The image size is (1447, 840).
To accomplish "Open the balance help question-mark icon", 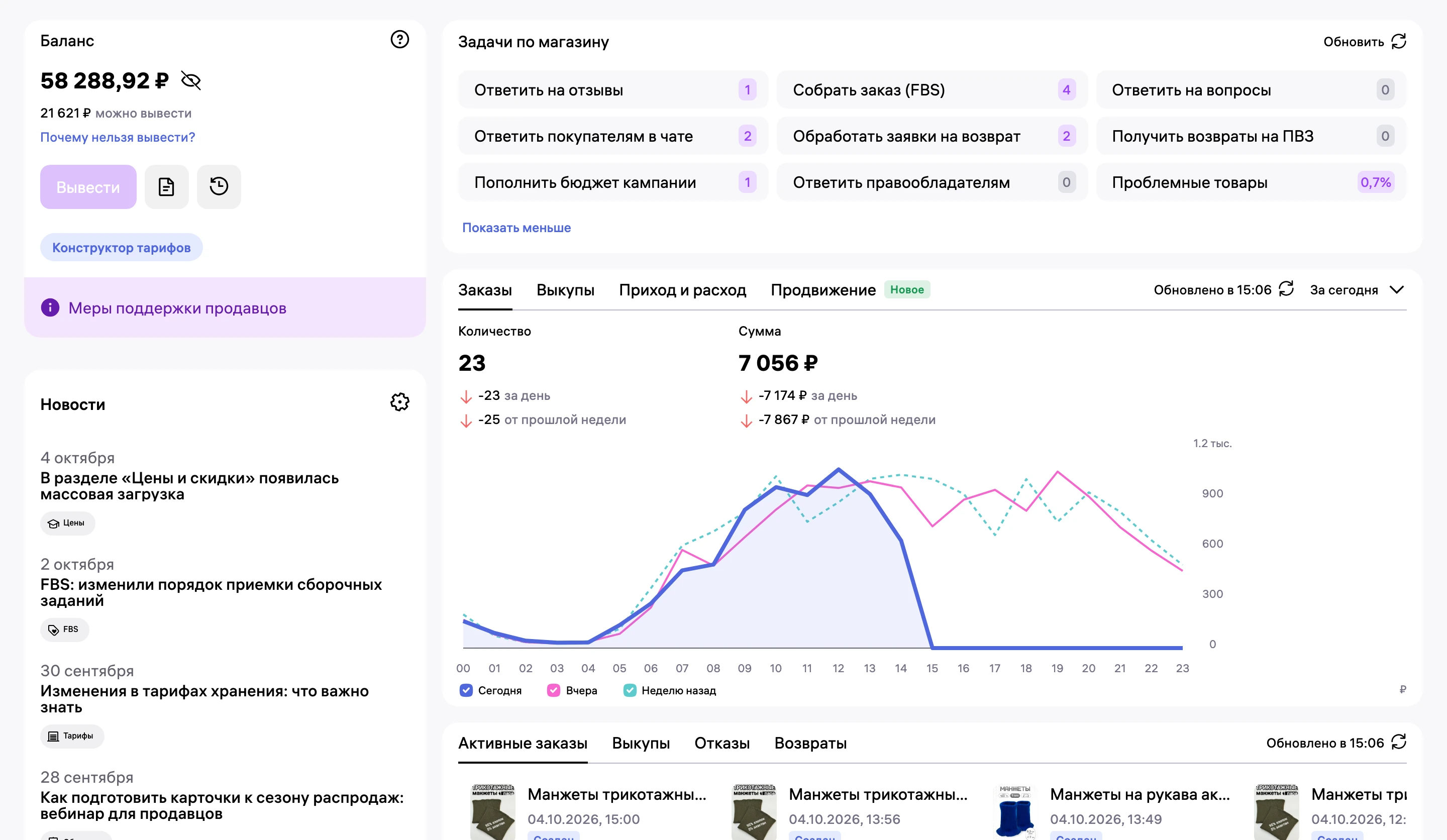I will pyautogui.click(x=399, y=40).
